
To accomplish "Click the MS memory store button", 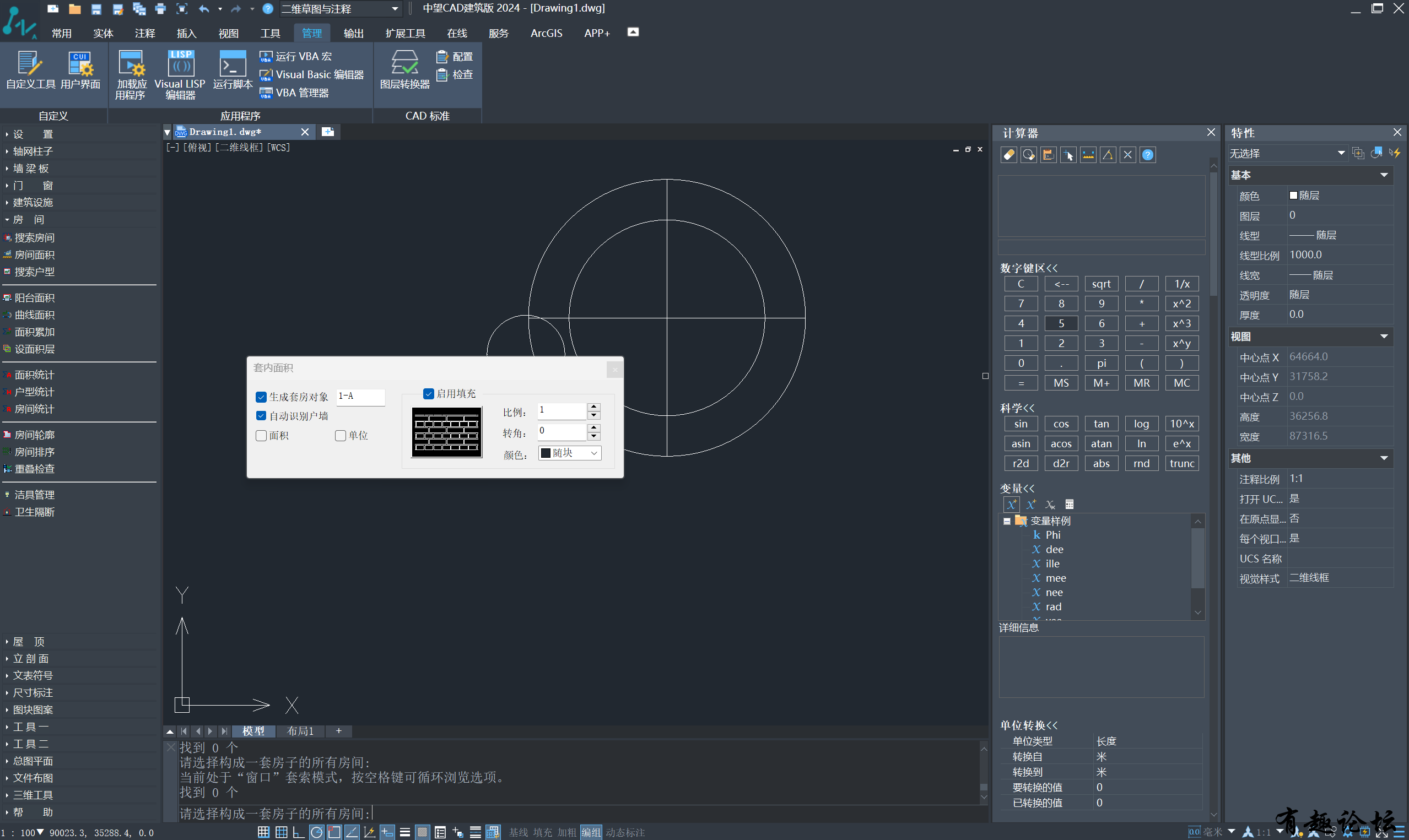I will pyautogui.click(x=1061, y=383).
